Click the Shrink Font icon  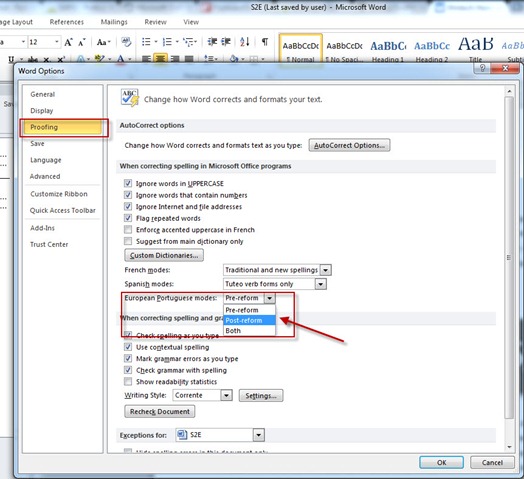point(82,42)
